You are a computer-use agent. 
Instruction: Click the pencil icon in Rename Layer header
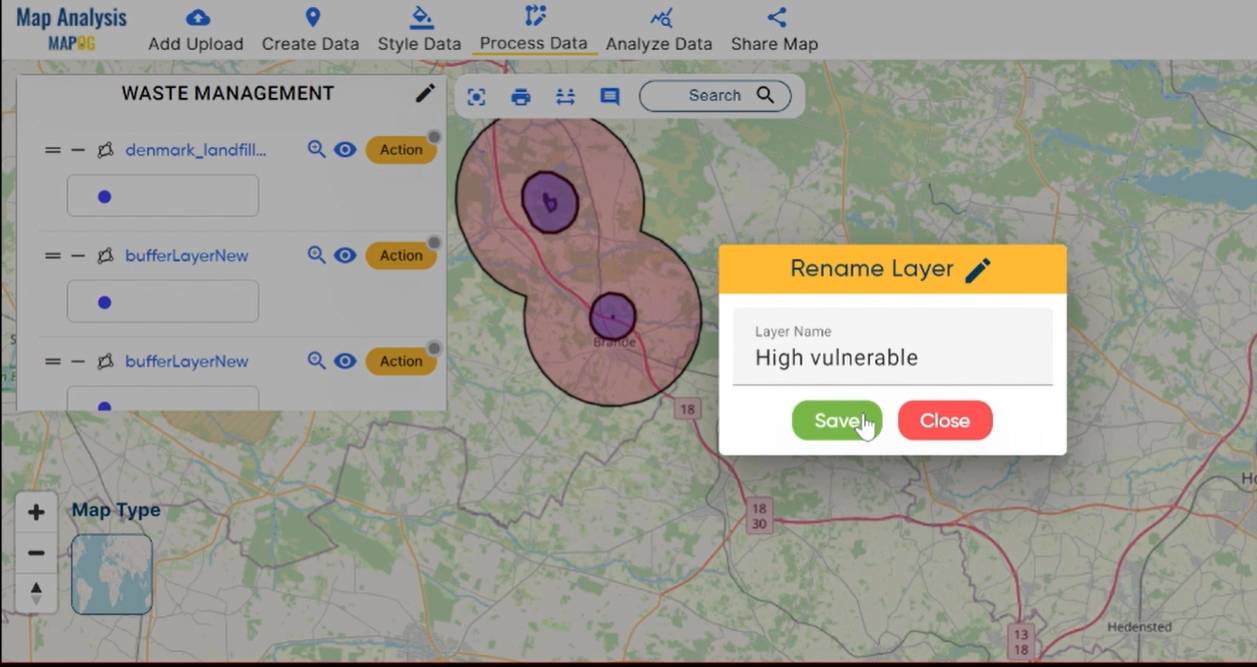pos(978,270)
